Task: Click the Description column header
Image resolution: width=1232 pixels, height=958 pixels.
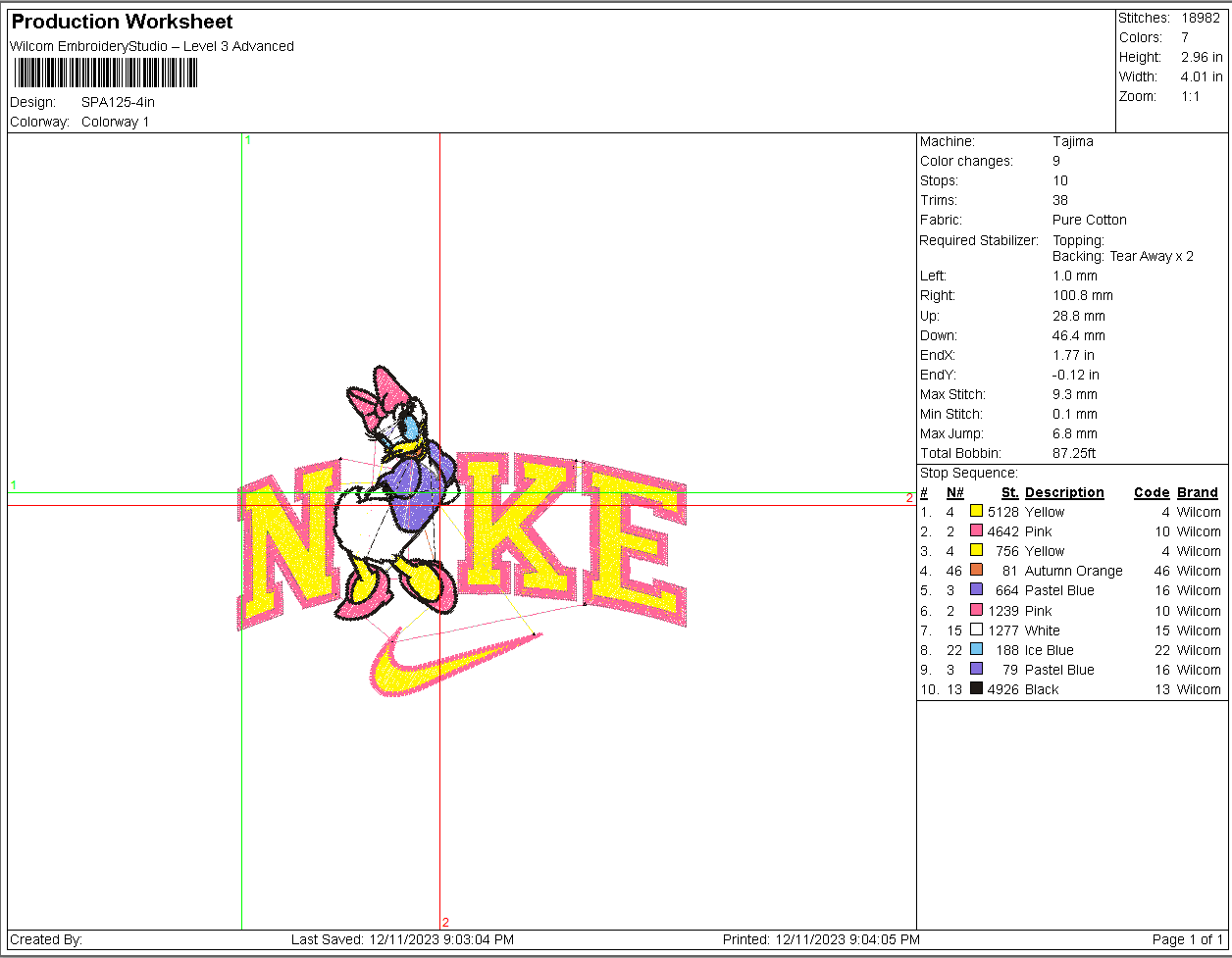Action: click(x=1064, y=492)
